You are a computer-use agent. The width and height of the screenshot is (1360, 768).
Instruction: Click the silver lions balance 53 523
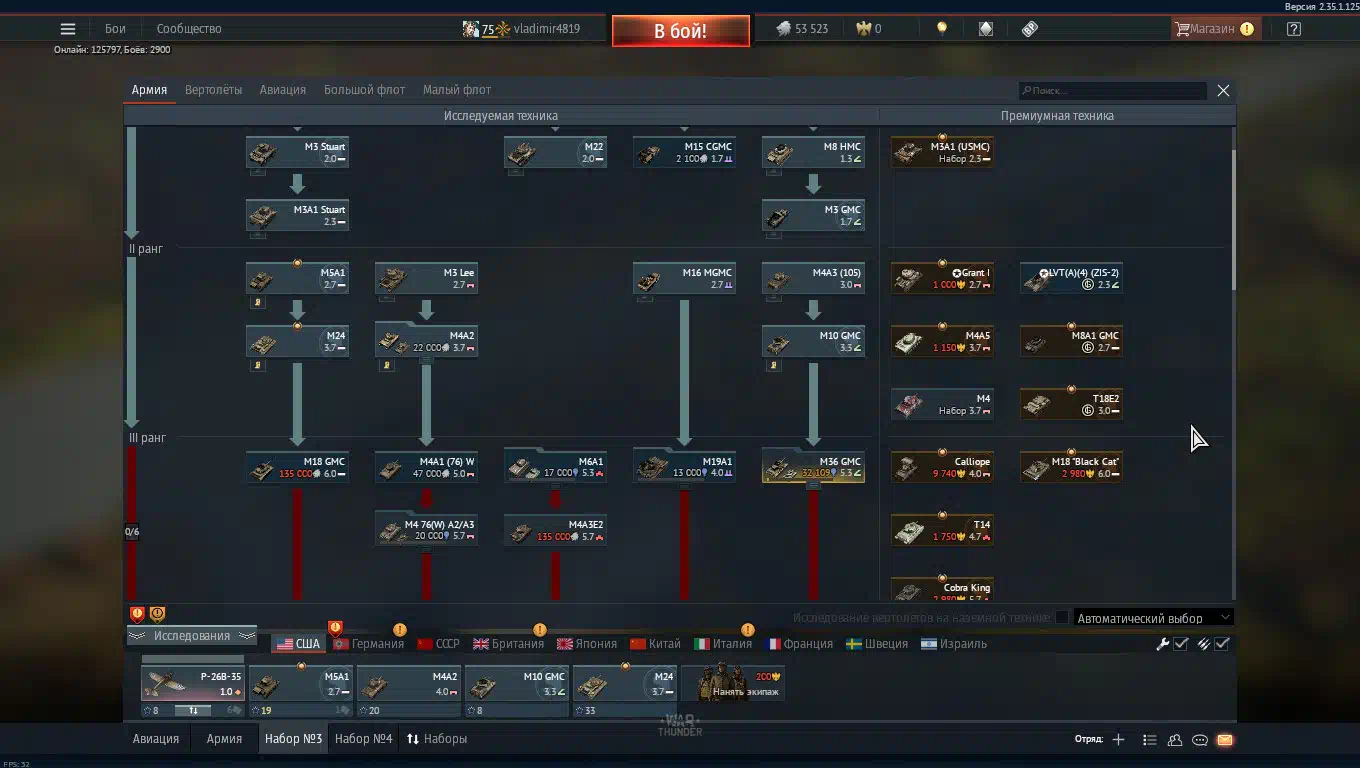[802, 29]
